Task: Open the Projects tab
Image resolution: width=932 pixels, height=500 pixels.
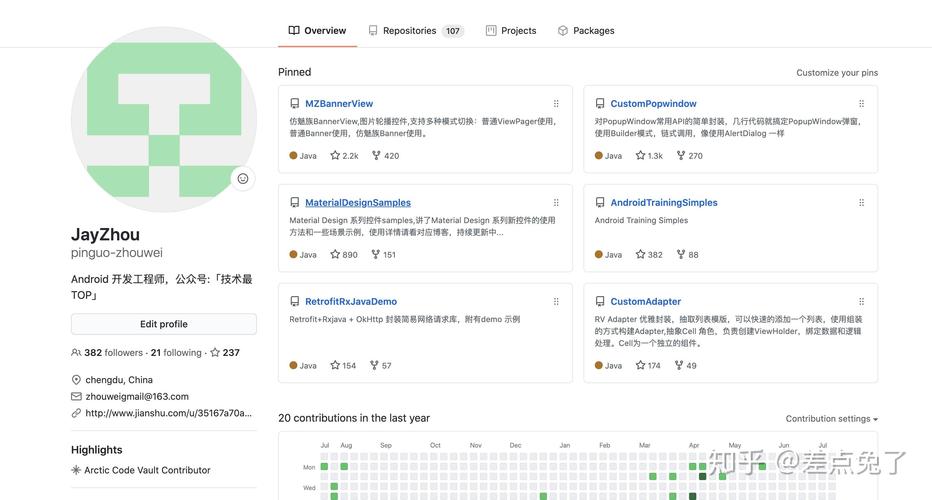Action: coord(511,30)
